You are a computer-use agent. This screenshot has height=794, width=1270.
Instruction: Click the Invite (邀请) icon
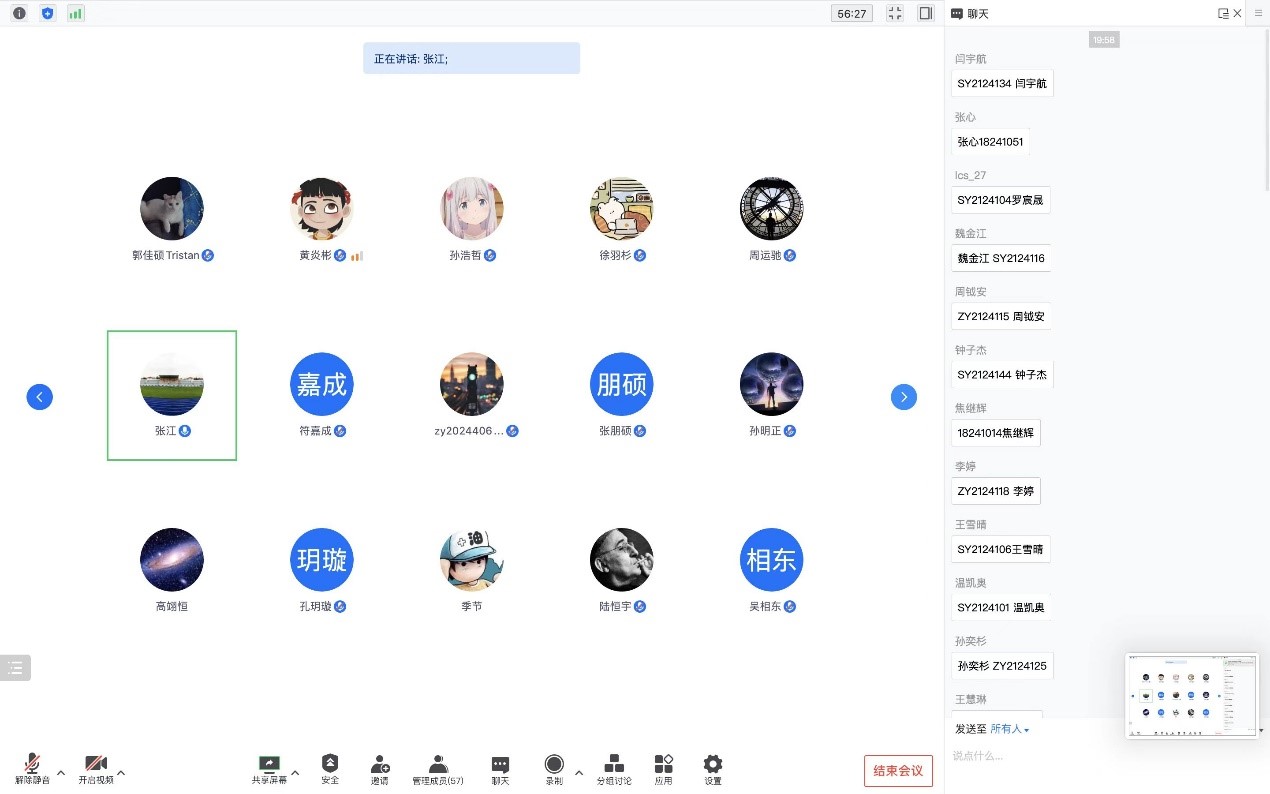coord(380,765)
